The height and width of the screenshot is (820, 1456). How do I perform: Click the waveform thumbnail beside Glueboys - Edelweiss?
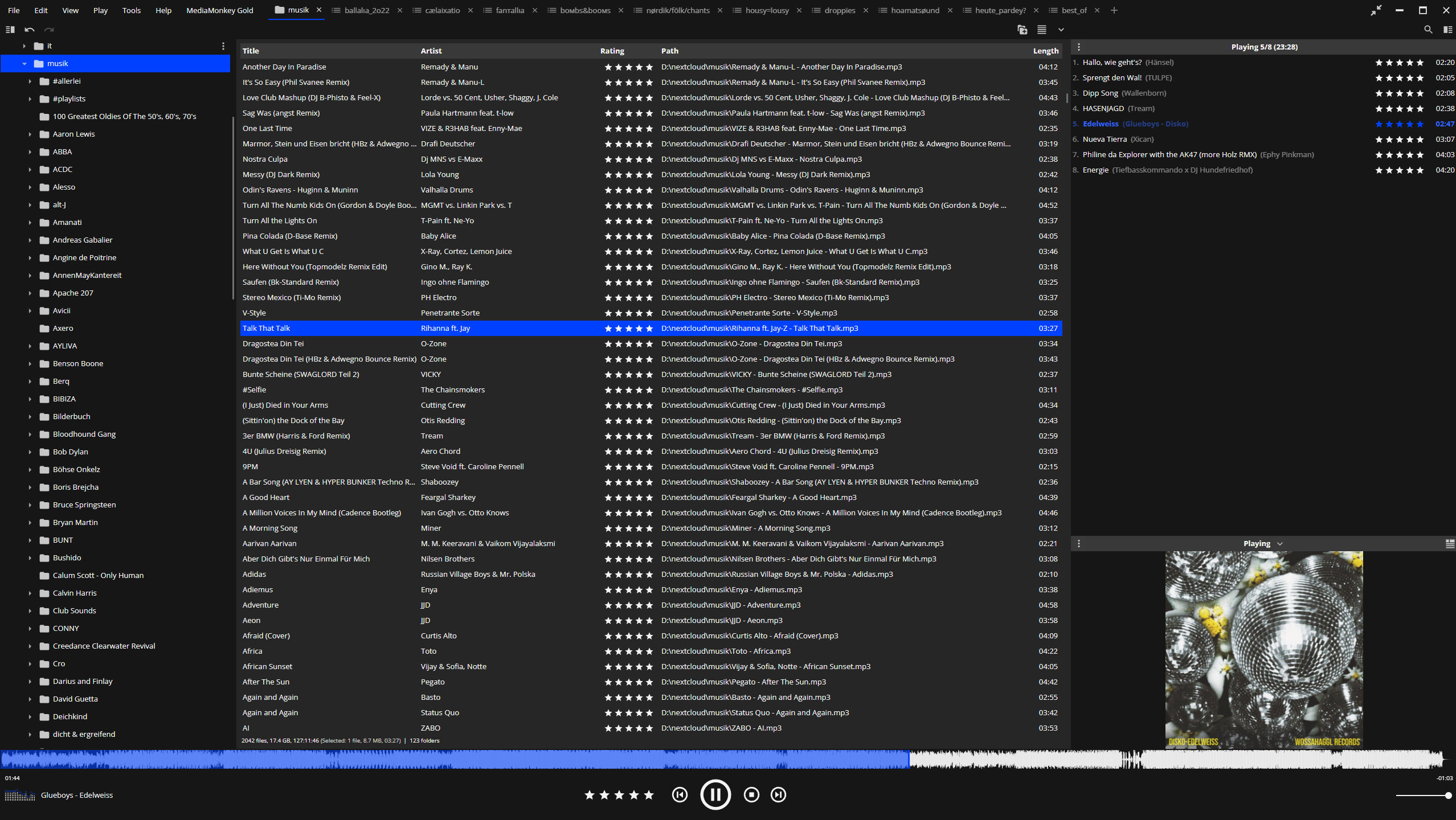[20, 796]
